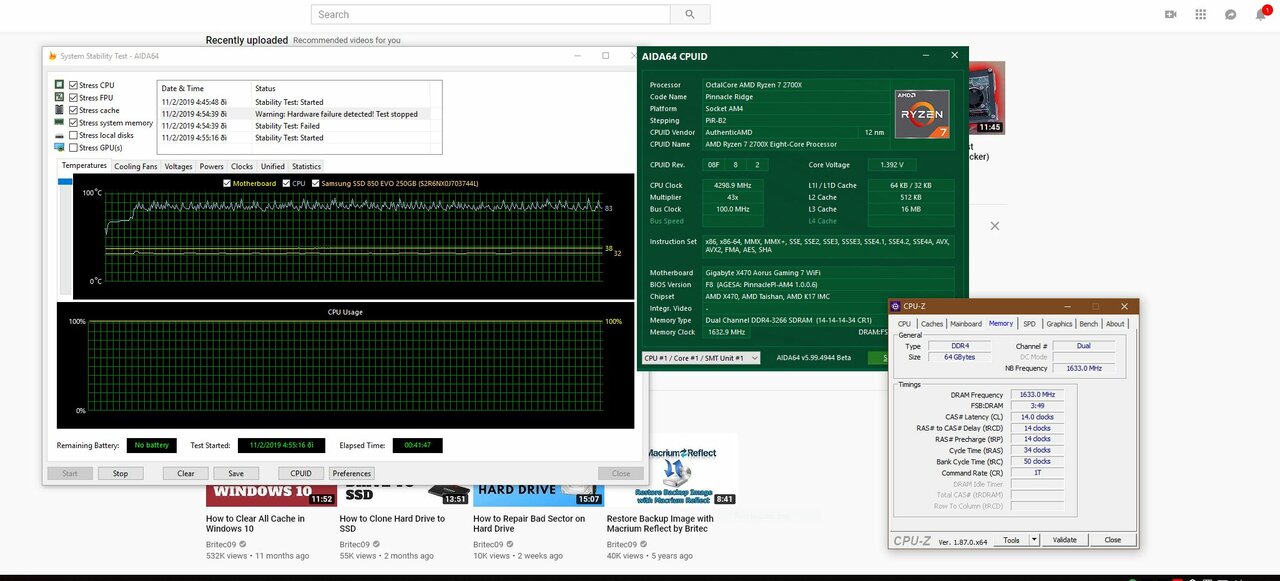Open the YouTube apps grid icon
Viewport: 1280px width, 581px height.
(x=1201, y=15)
